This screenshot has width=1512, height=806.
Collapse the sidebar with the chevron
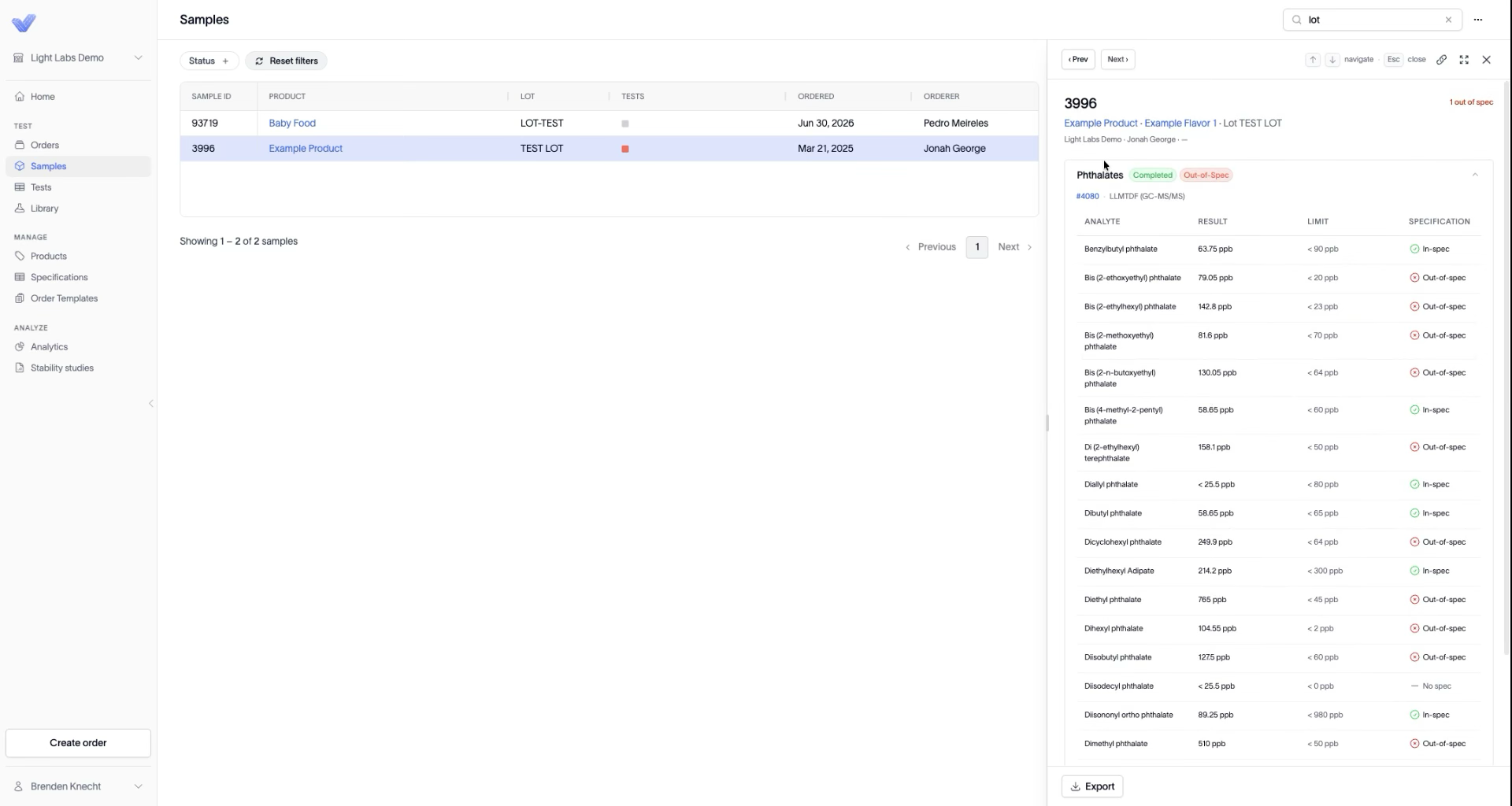tap(151, 404)
